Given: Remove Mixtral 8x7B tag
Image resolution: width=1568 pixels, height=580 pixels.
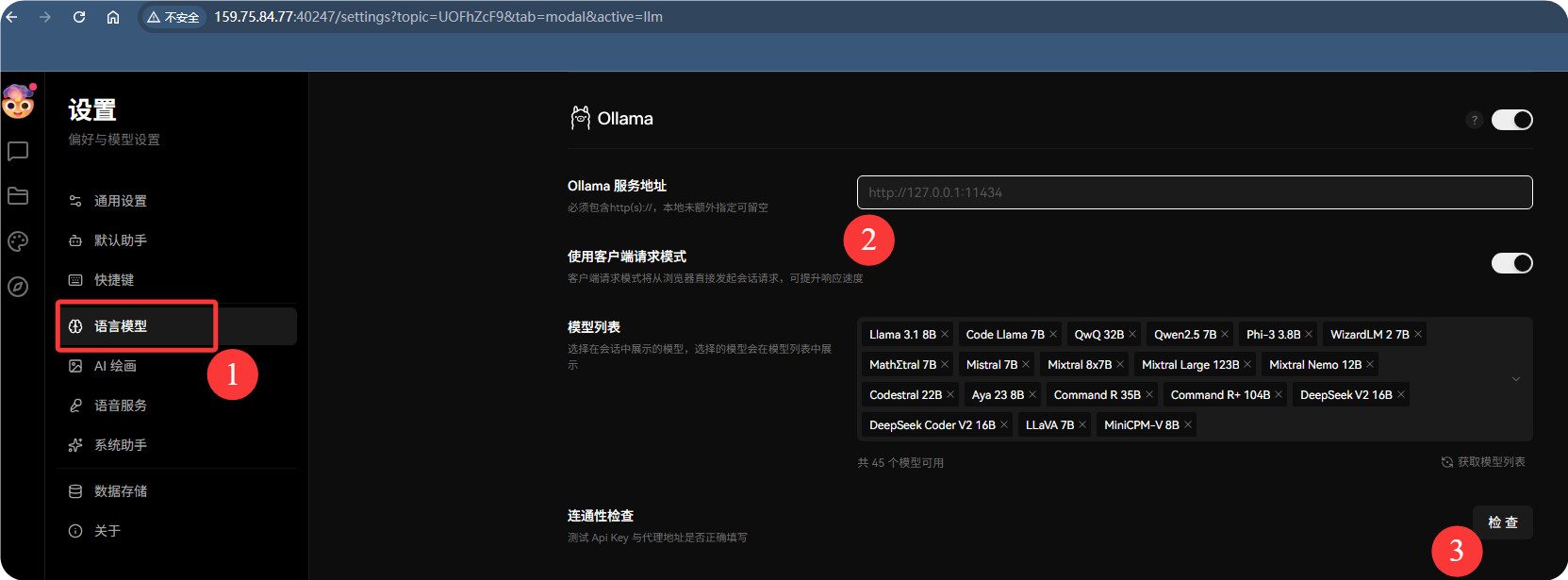Looking at the screenshot, I should [1120, 365].
